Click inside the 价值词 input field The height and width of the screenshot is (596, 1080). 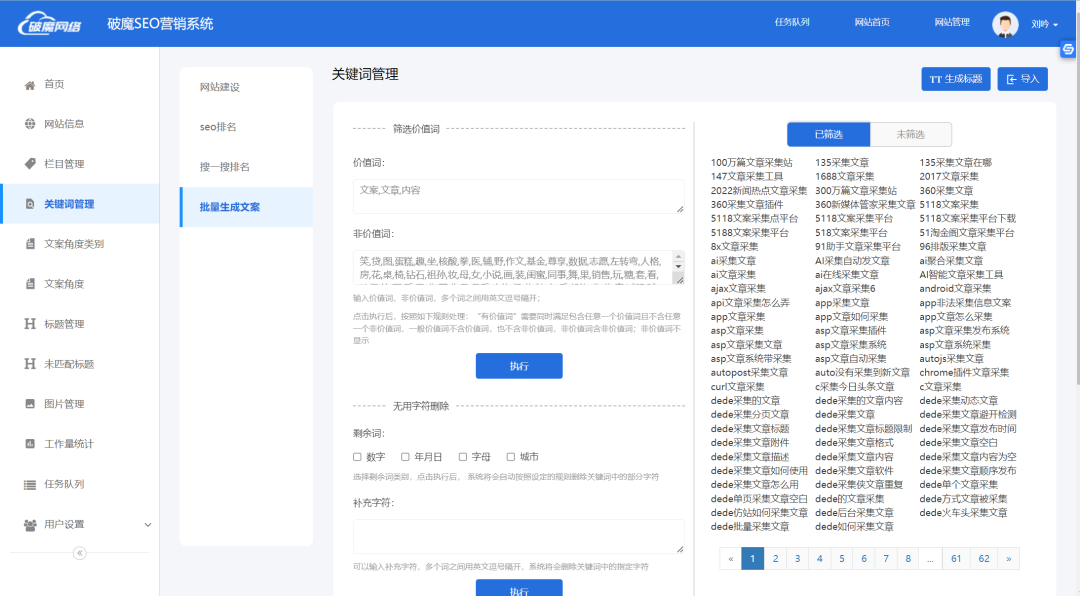[x=519, y=197]
